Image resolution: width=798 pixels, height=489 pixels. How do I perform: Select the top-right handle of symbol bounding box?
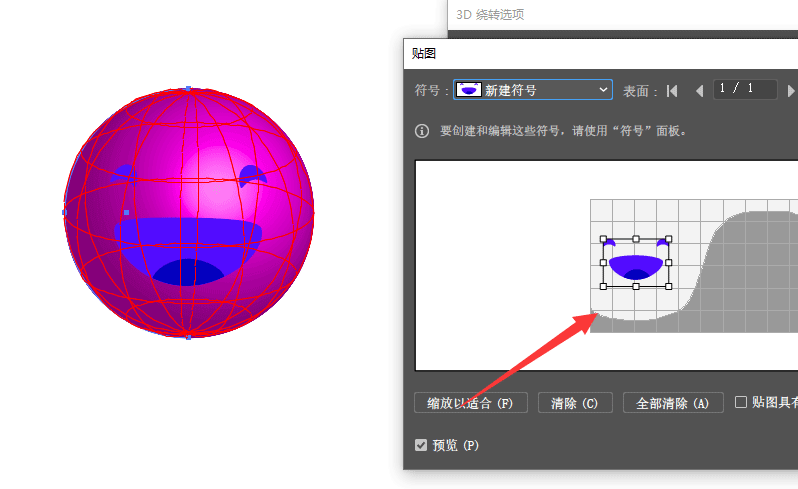(669, 240)
